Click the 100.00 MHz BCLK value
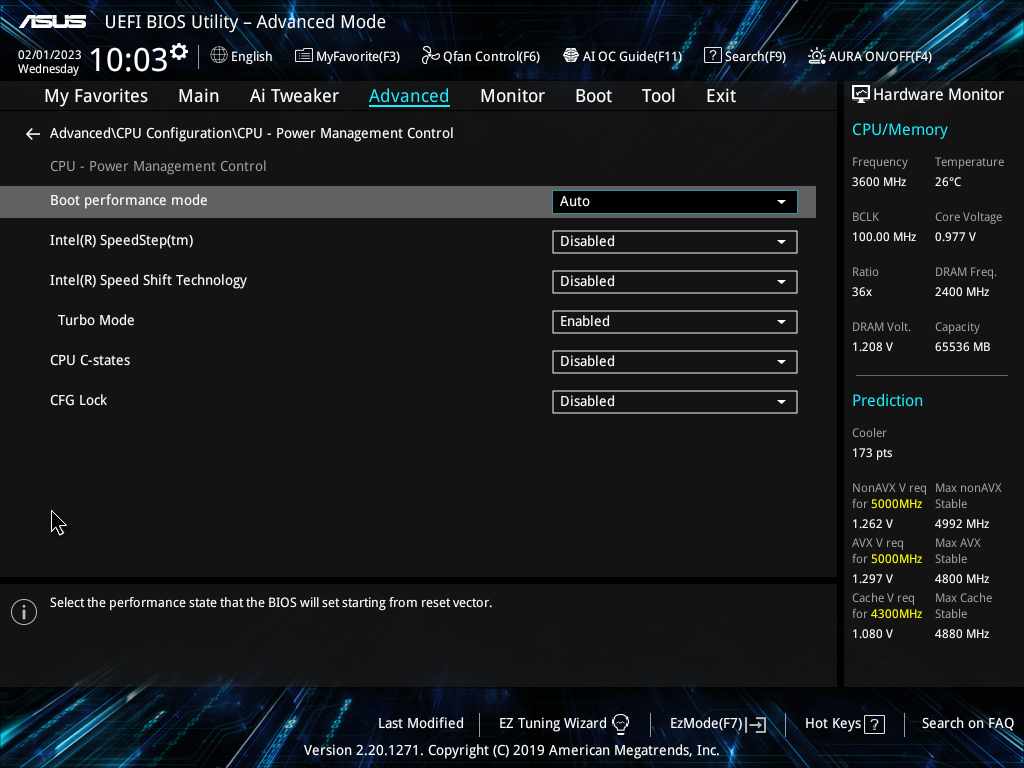 884,237
